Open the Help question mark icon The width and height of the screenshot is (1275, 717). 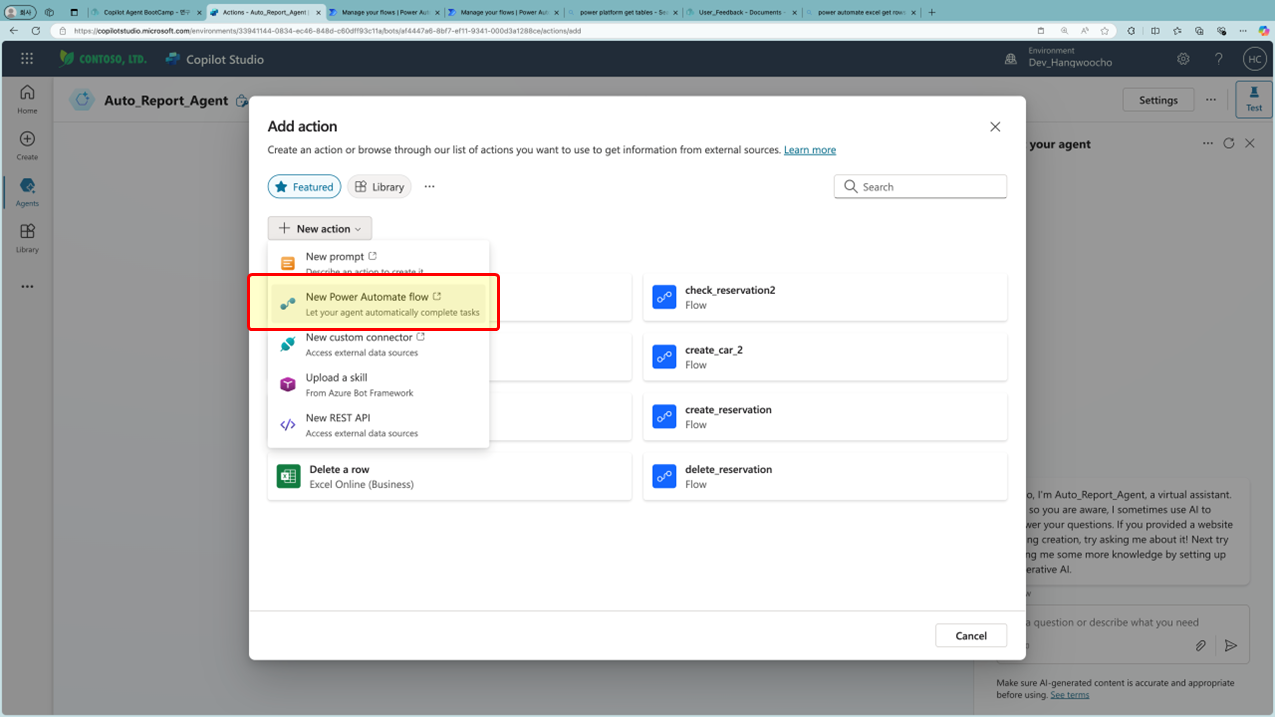[x=1218, y=59]
